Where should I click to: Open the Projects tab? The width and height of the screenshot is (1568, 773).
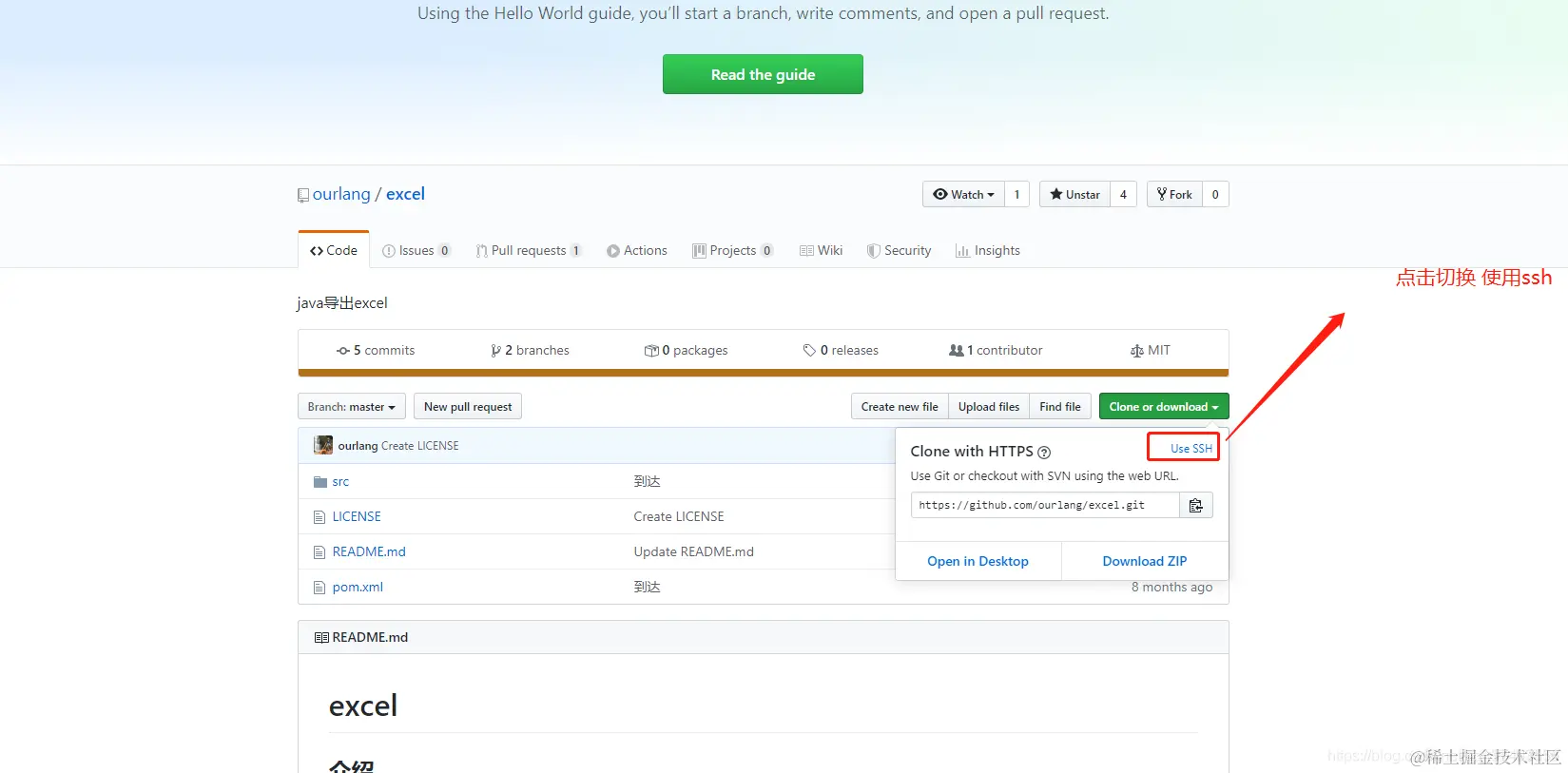(732, 250)
